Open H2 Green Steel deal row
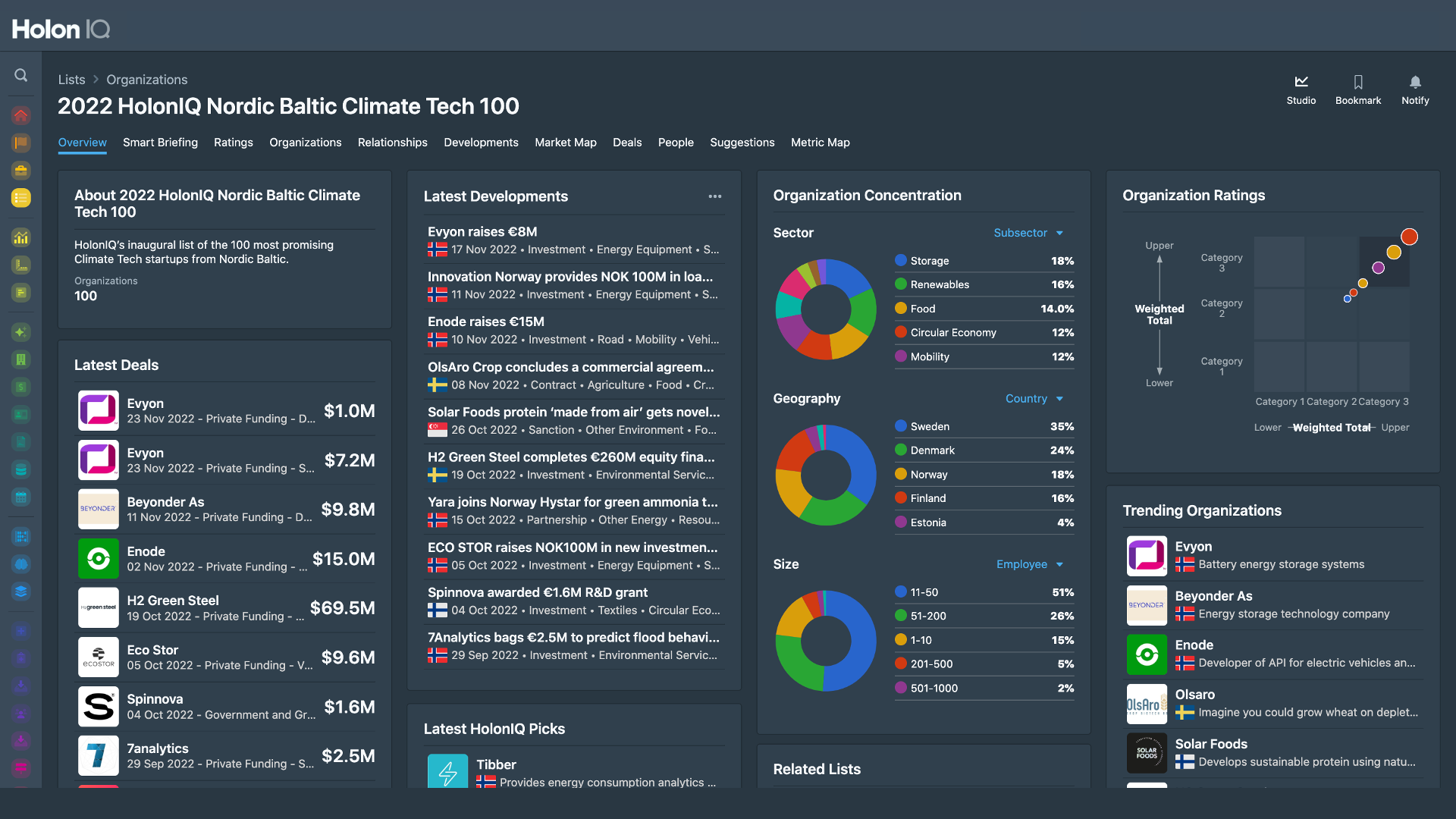The image size is (1456, 819). 225,607
